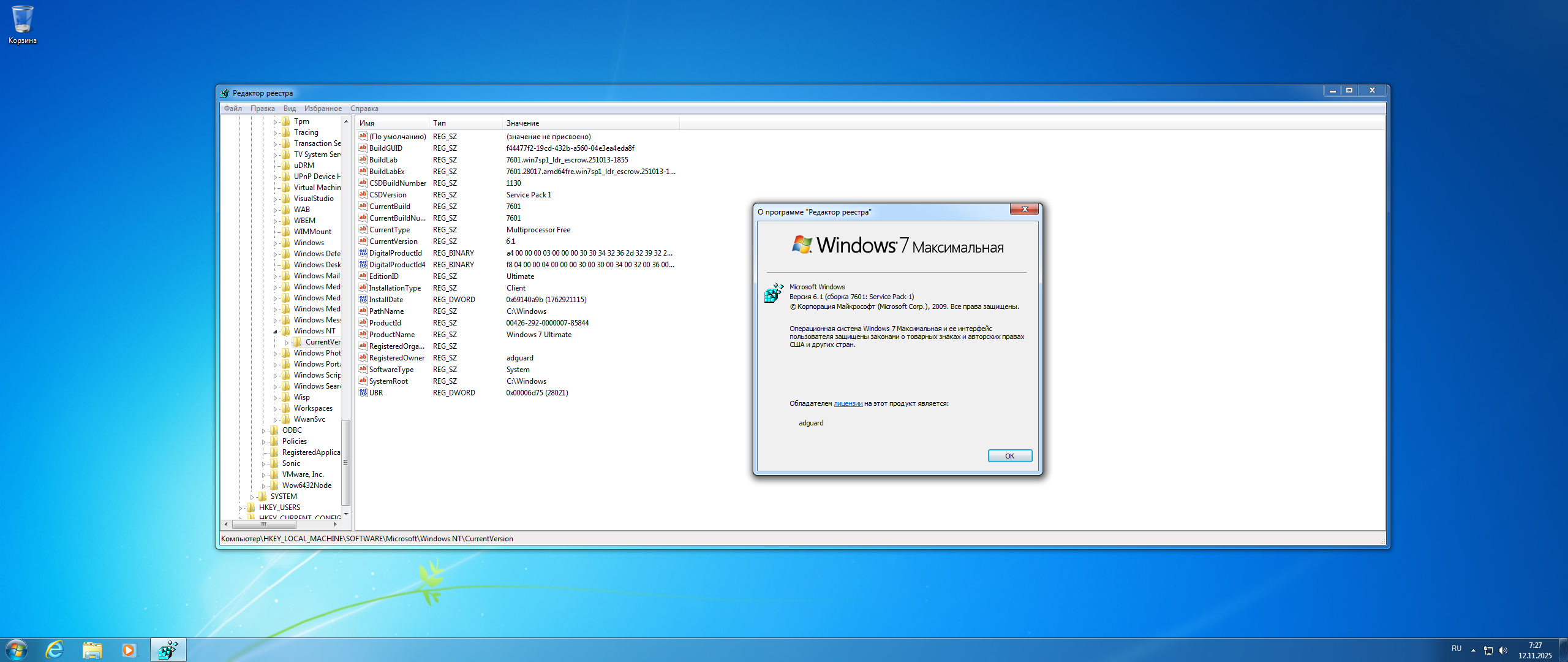Show hidden tray icons arrow
Screen dimensions: 1568x662
coord(1473,650)
